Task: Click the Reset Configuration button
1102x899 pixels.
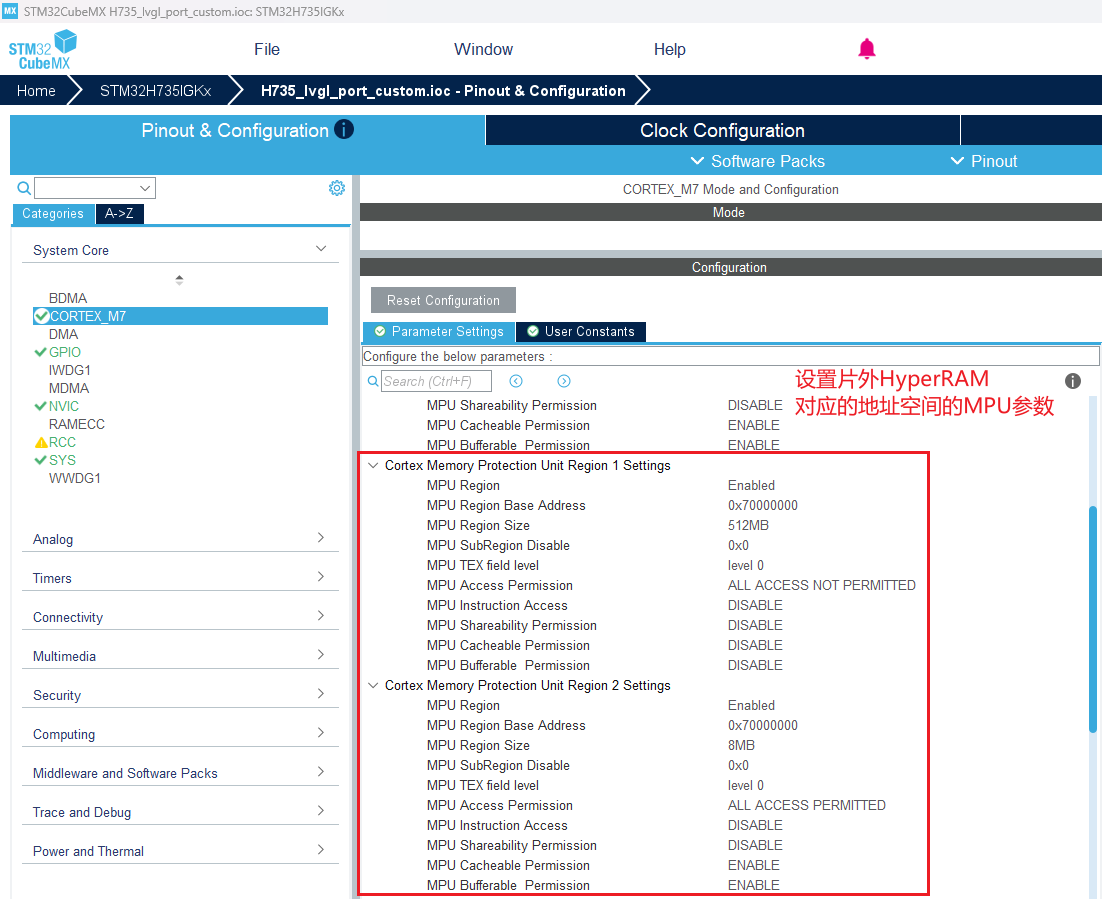Action: tap(443, 300)
